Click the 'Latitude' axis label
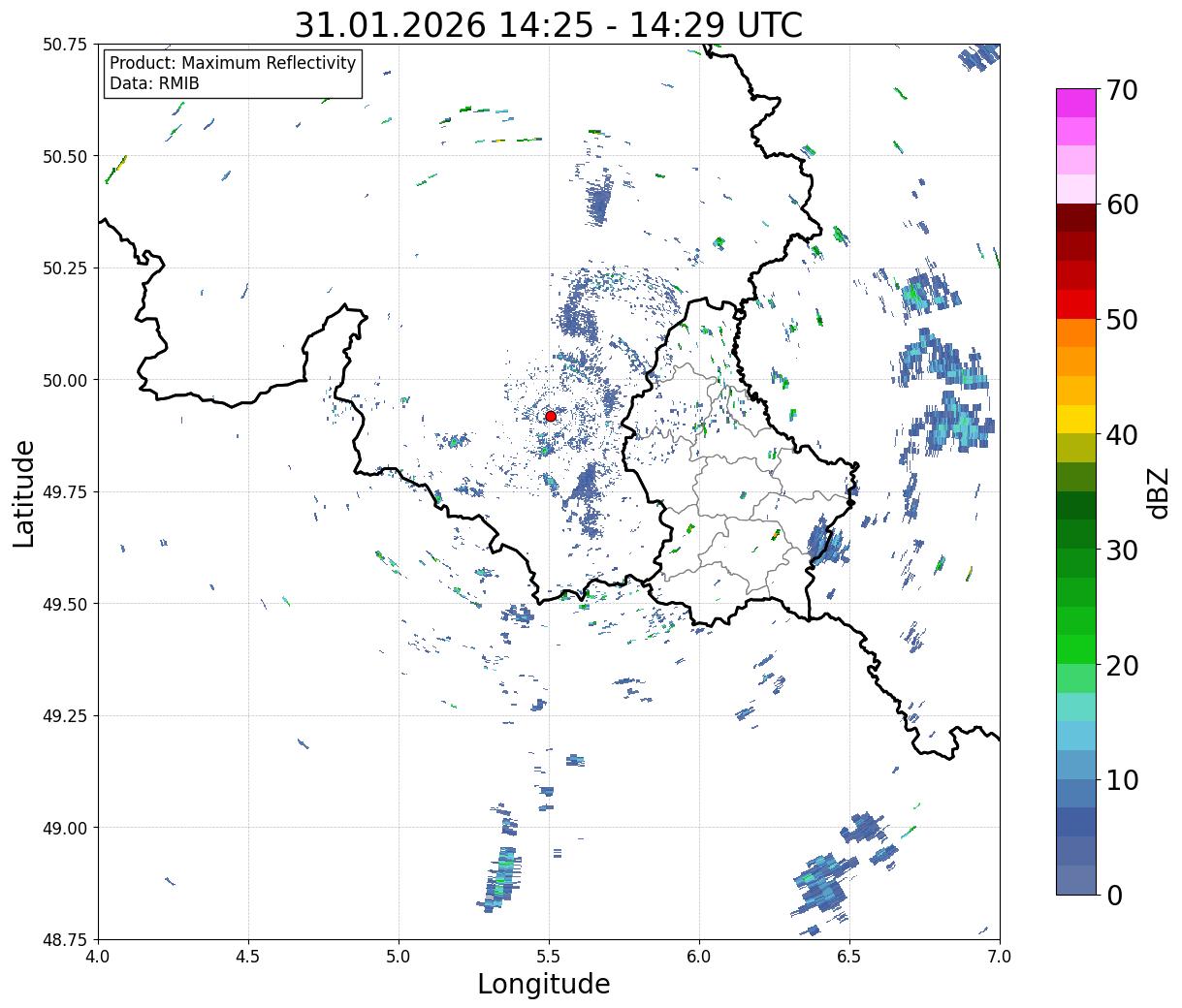This screenshot has height=1008, width=1182. (x=24, y=493)
